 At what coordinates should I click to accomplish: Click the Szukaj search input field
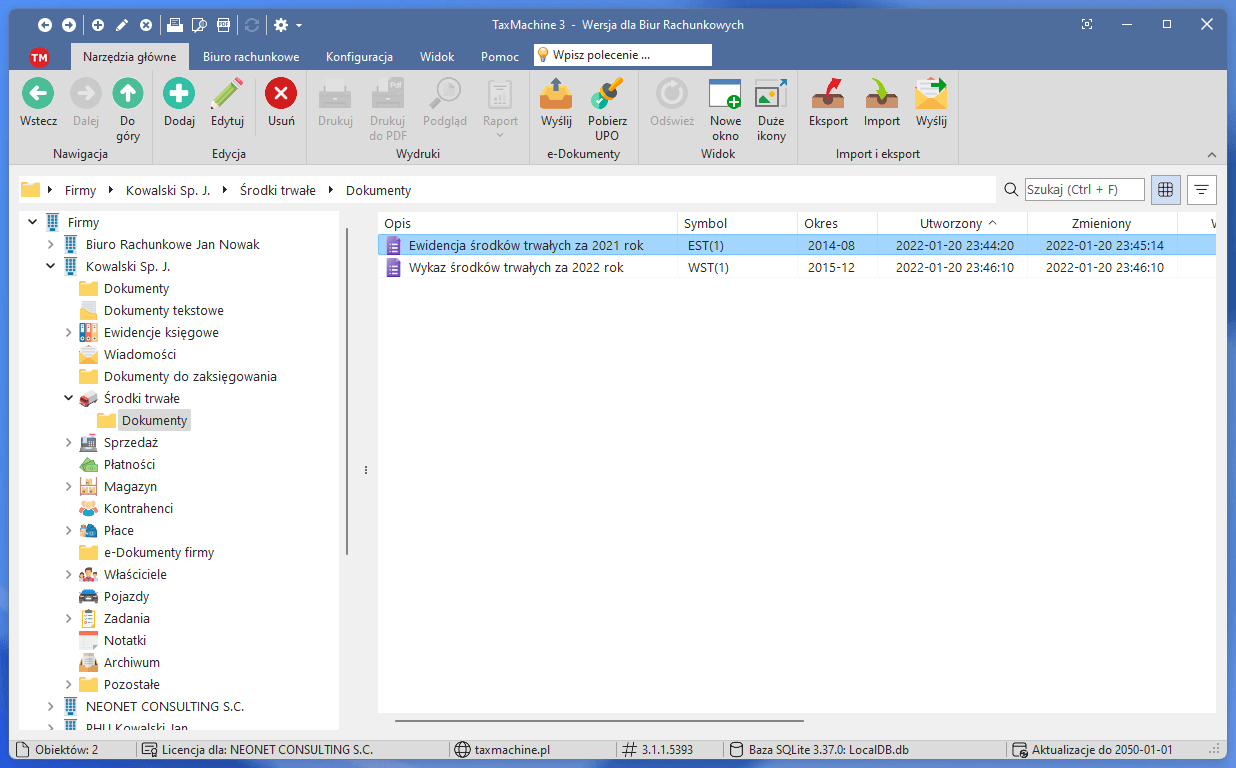1084,190
